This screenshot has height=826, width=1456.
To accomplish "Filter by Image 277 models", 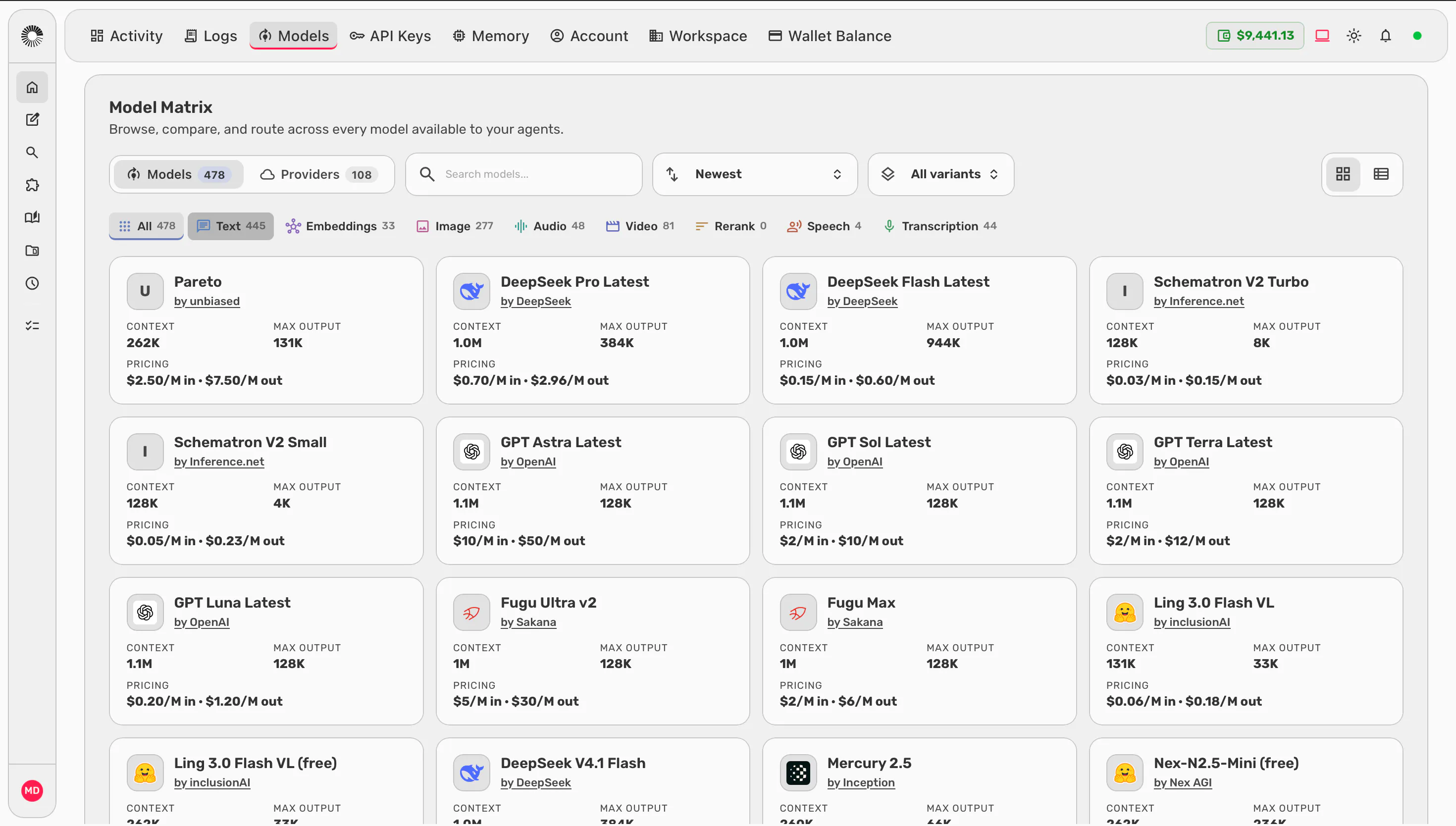I will (x=455, y=226).
